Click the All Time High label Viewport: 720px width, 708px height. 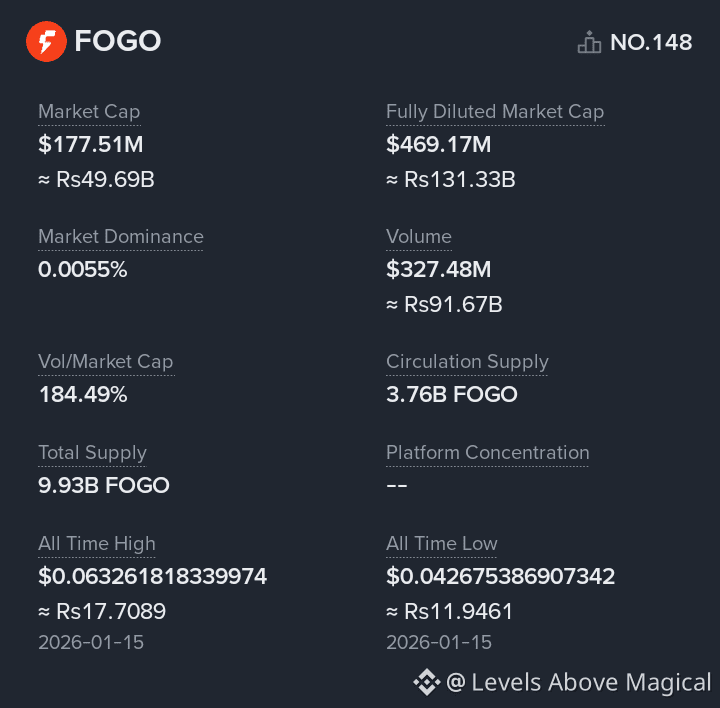[x=97, y=544]
